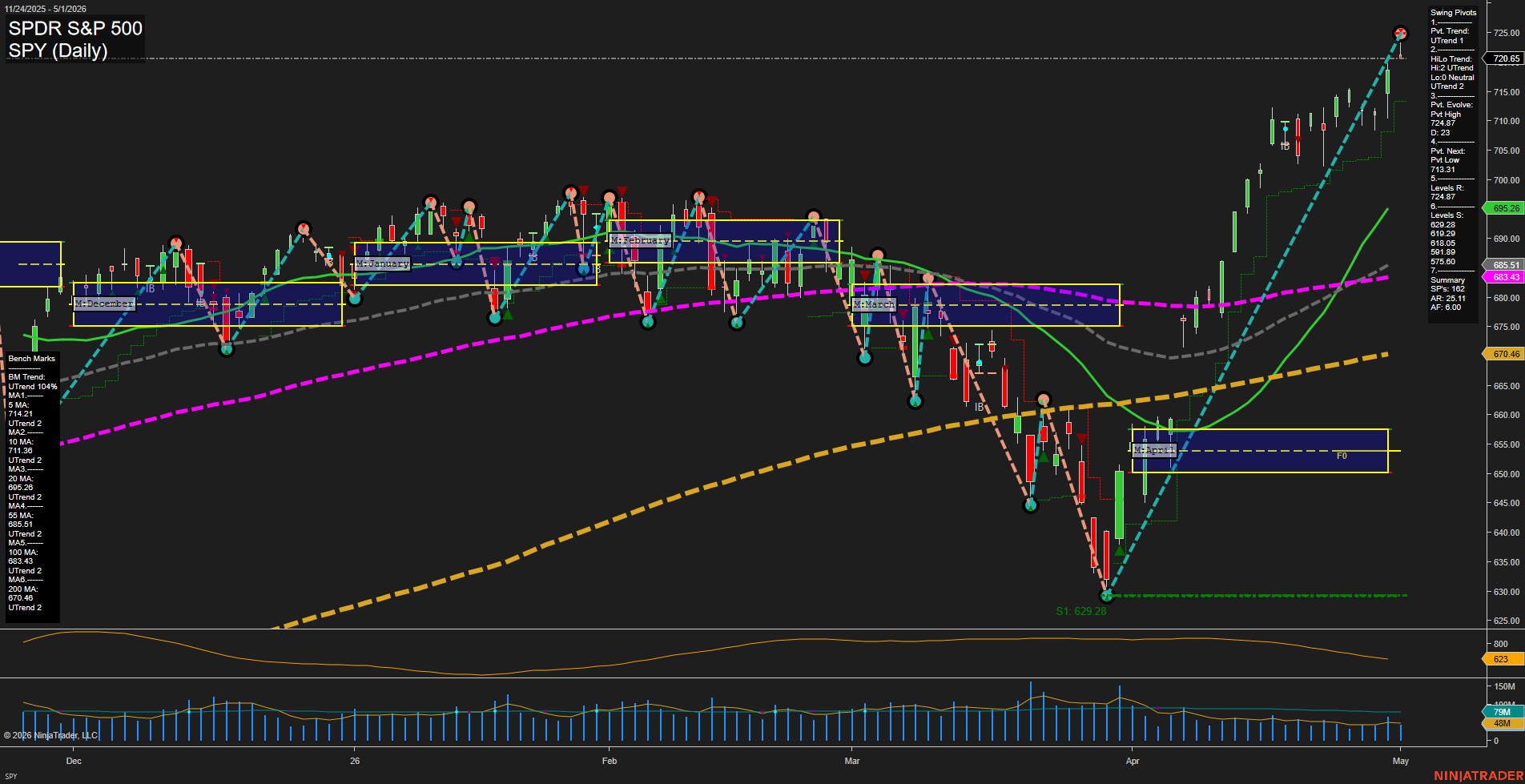Viewport: 1525px width, 784px height.
Task: Click the Levels S: entry in Swing Pivots
Action: (x=1447, y=215)
